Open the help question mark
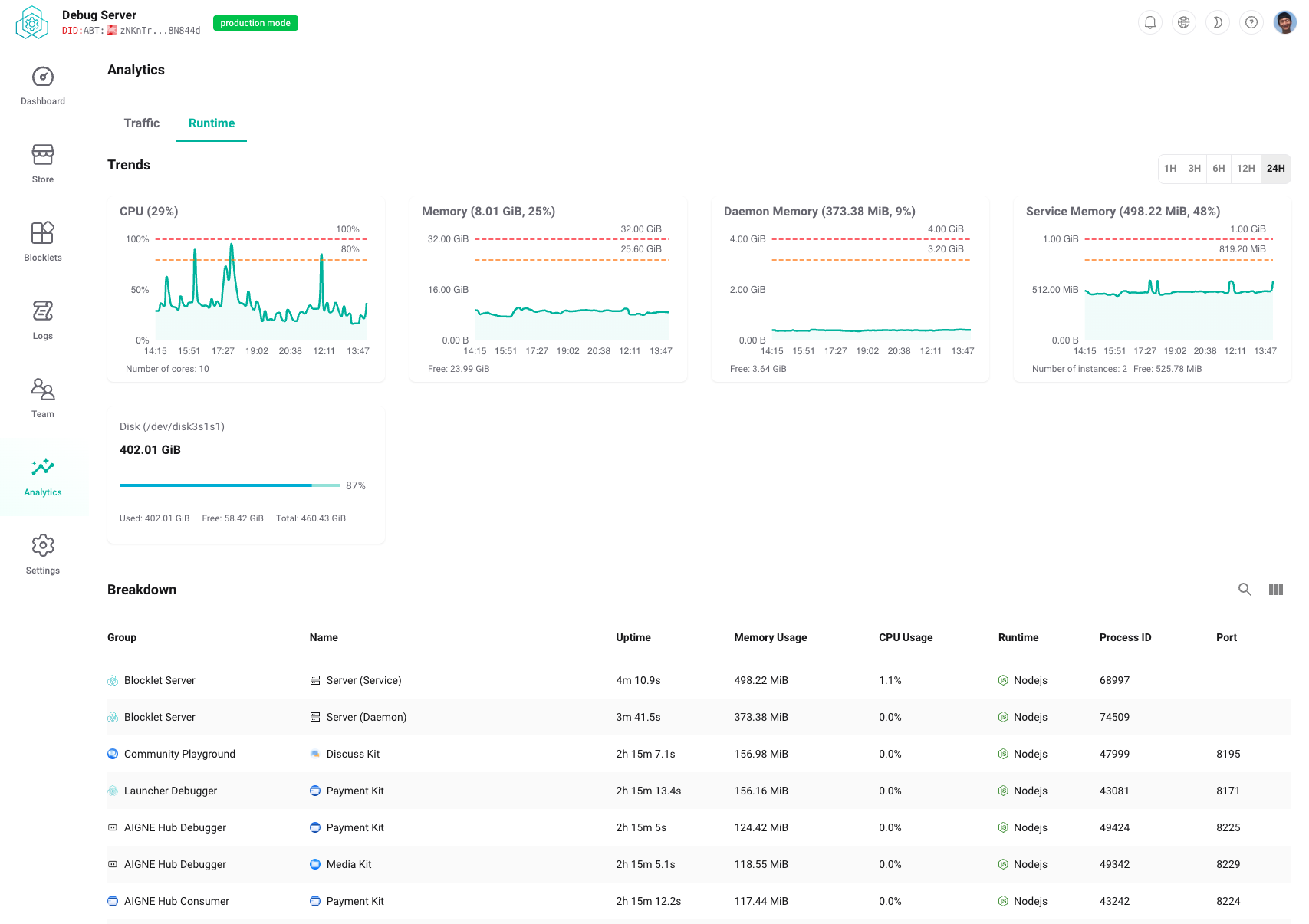Image resolution: width=1309 pixels, height=924 pixels. point(1251,22)
